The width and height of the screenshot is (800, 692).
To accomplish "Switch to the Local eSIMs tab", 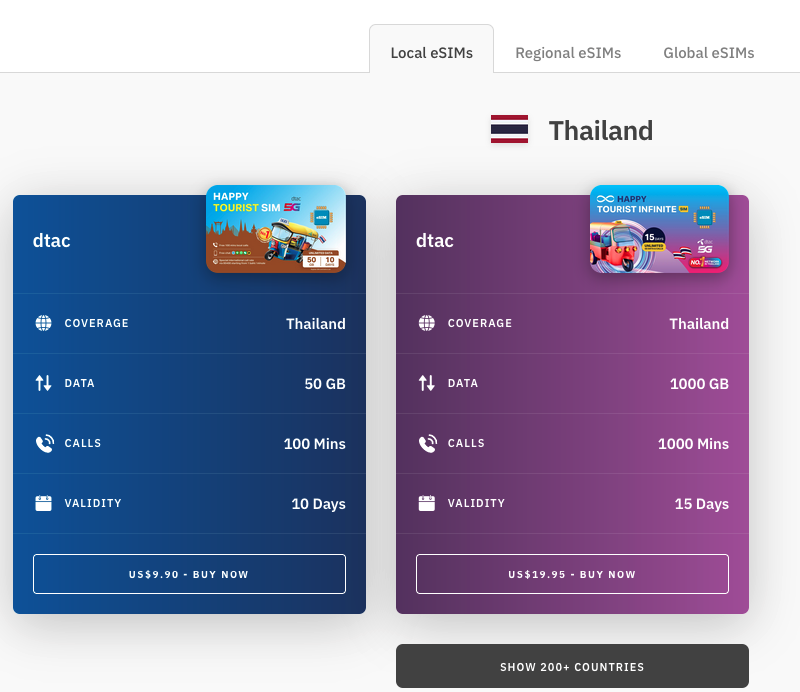I will pos(432,53).
